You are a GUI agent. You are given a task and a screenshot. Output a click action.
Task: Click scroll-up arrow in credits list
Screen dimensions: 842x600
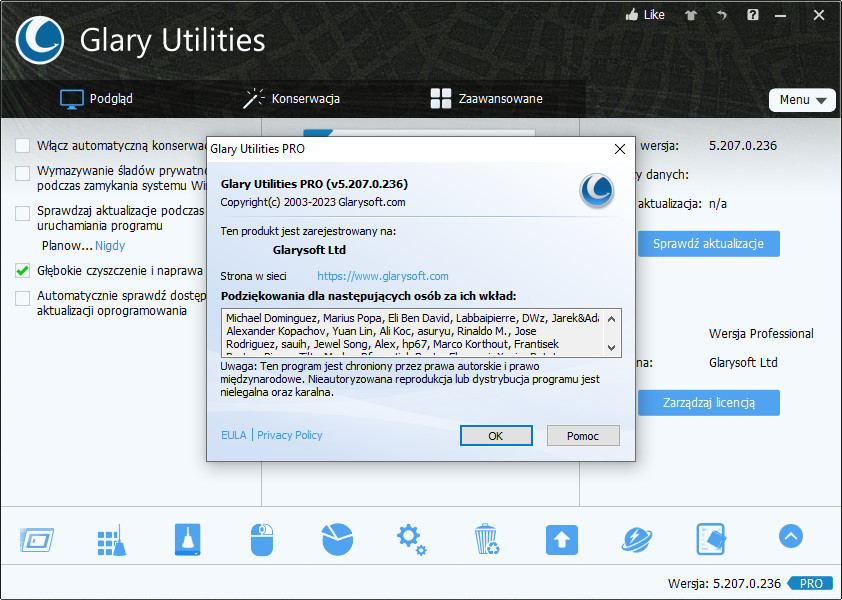click(611, 319)
